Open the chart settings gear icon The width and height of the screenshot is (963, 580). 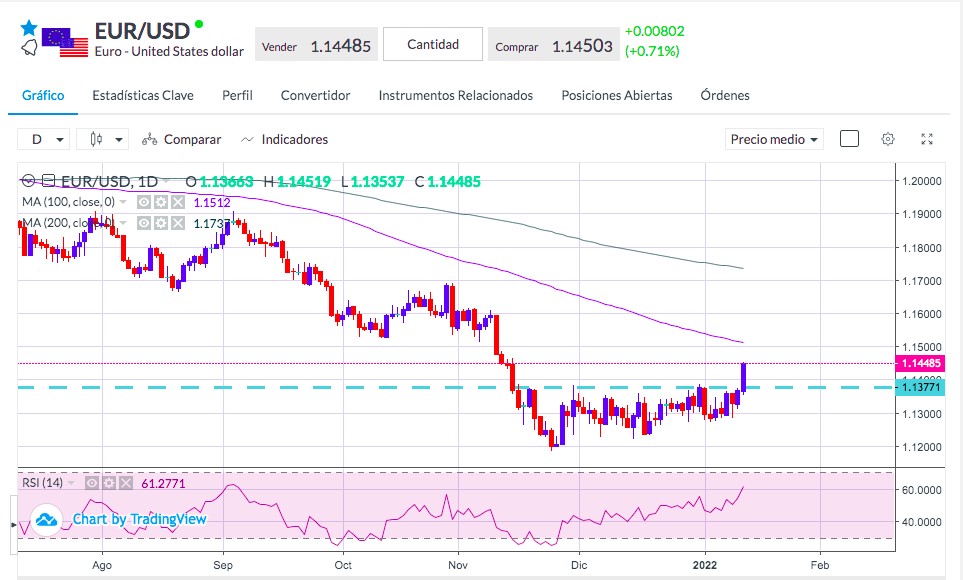coord(887,139)
